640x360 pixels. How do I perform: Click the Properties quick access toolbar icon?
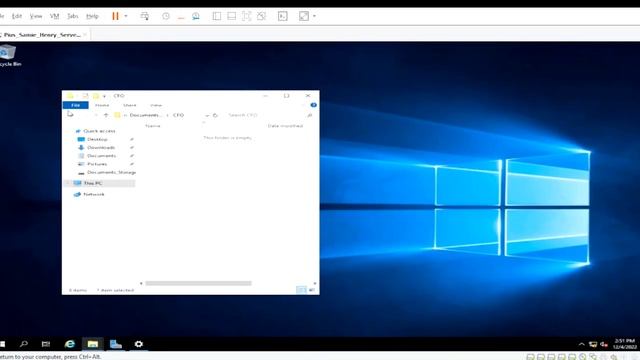(x=85, y=96)
